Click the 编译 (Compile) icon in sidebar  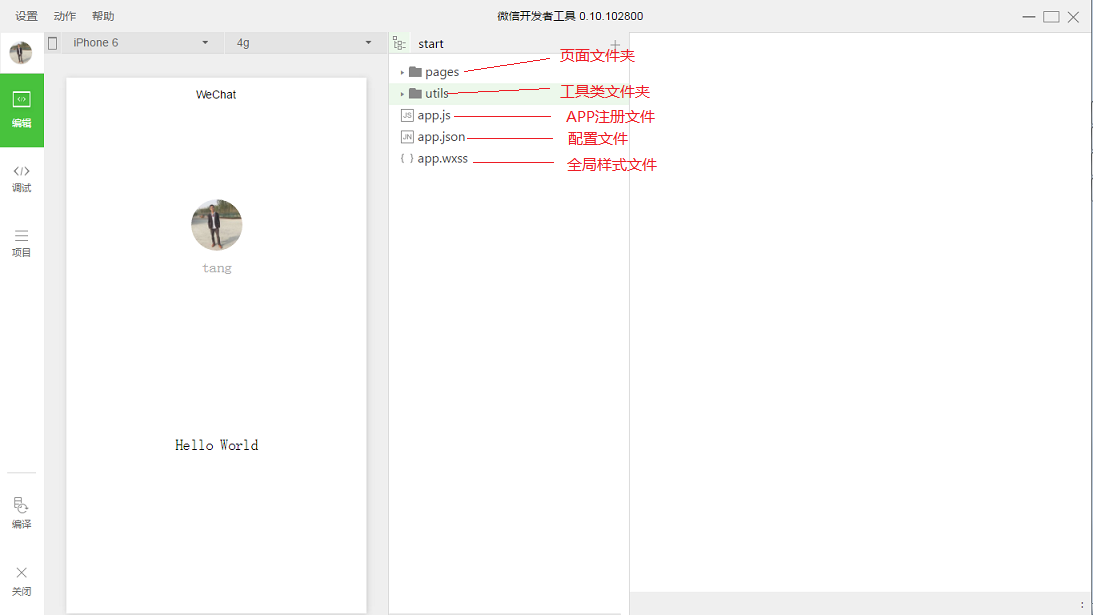point(21,512)
